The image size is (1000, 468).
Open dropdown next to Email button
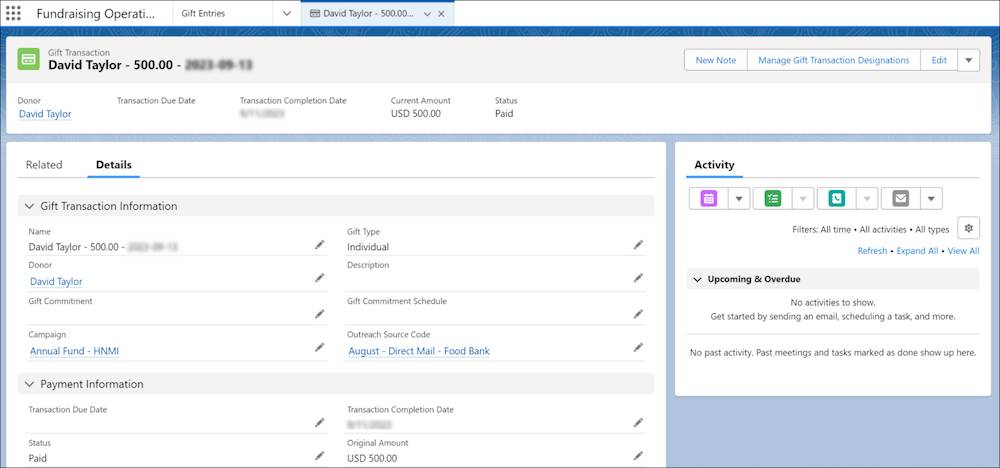click(931, 198)
